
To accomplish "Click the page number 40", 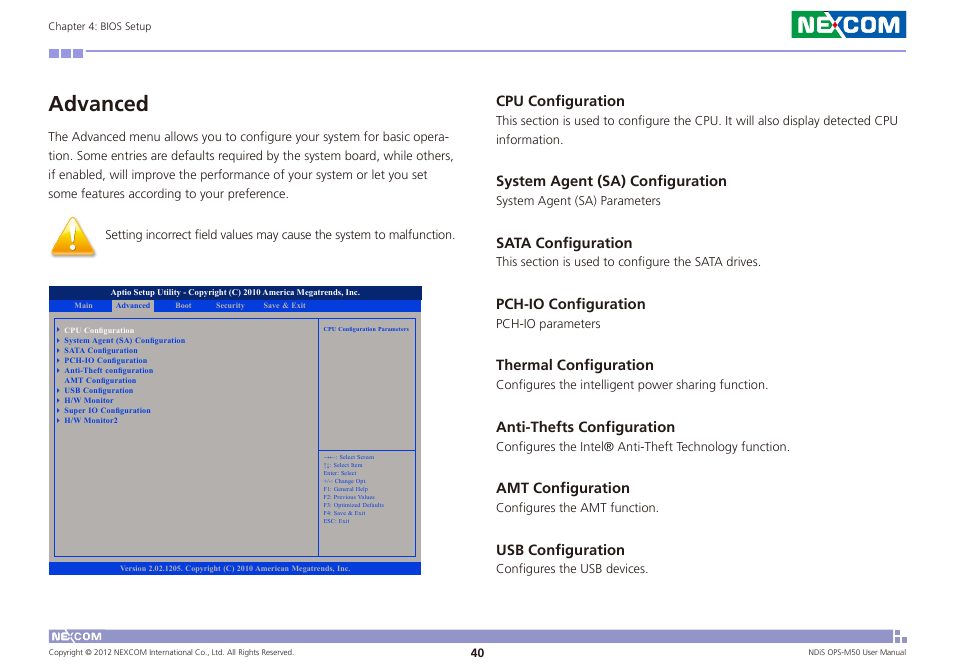I will 478,653.
